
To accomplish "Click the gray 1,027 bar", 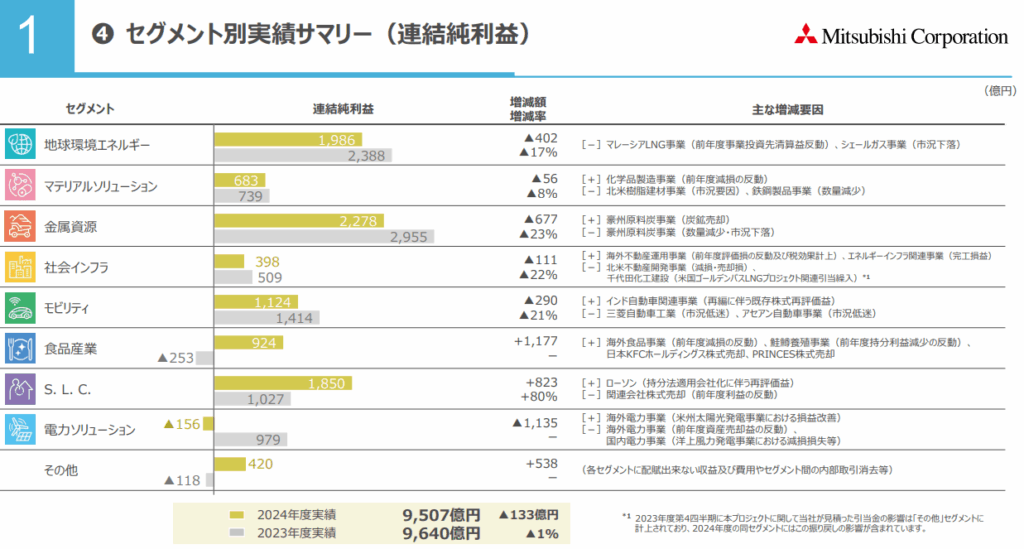I will coord(253,399).
